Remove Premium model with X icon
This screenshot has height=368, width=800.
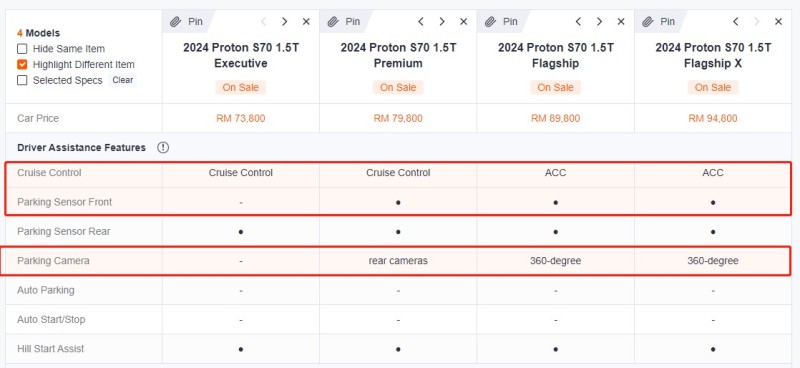[x=463, y=21]
